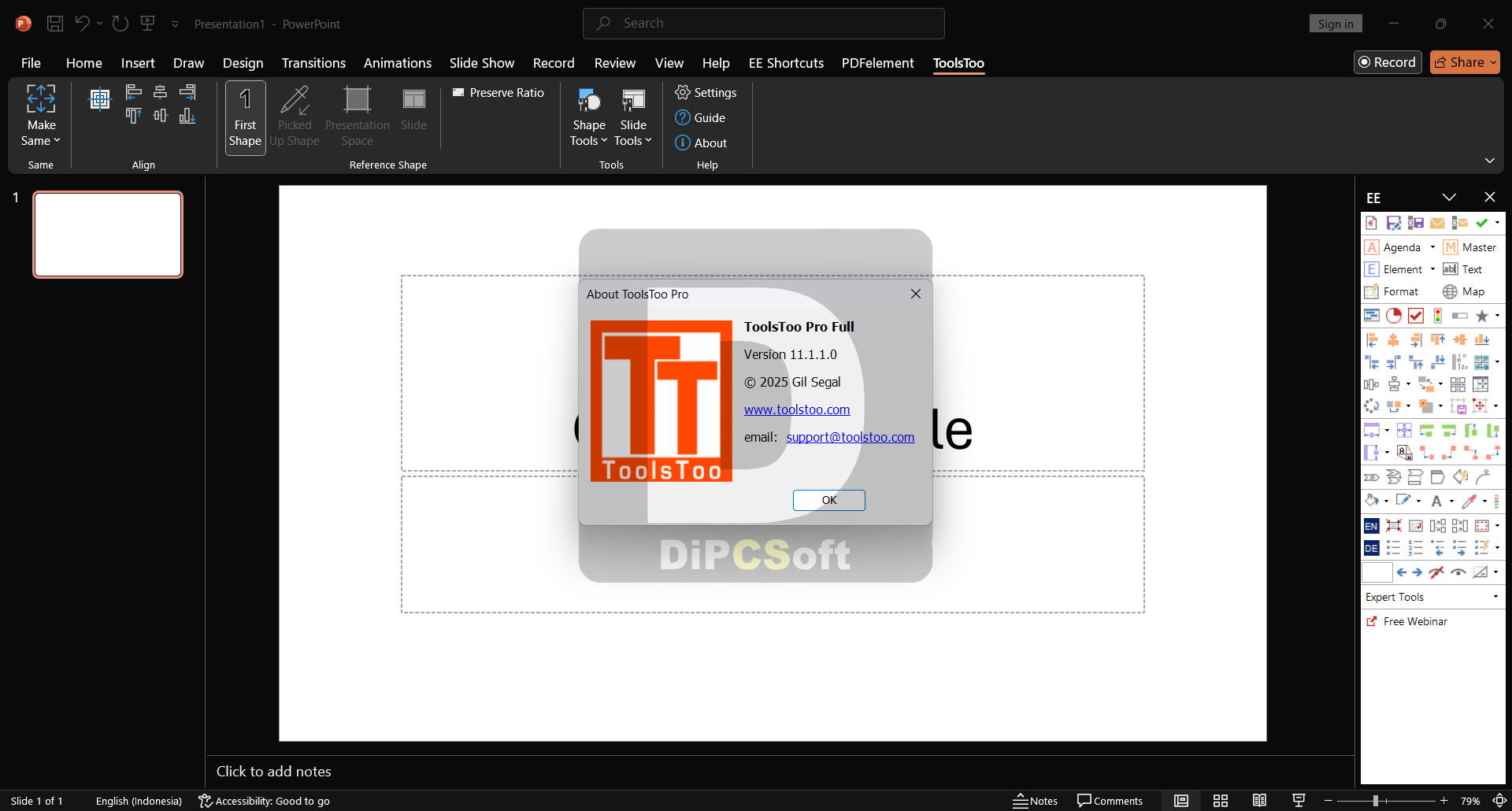Click the zoom slider handle

[1375, 801]
